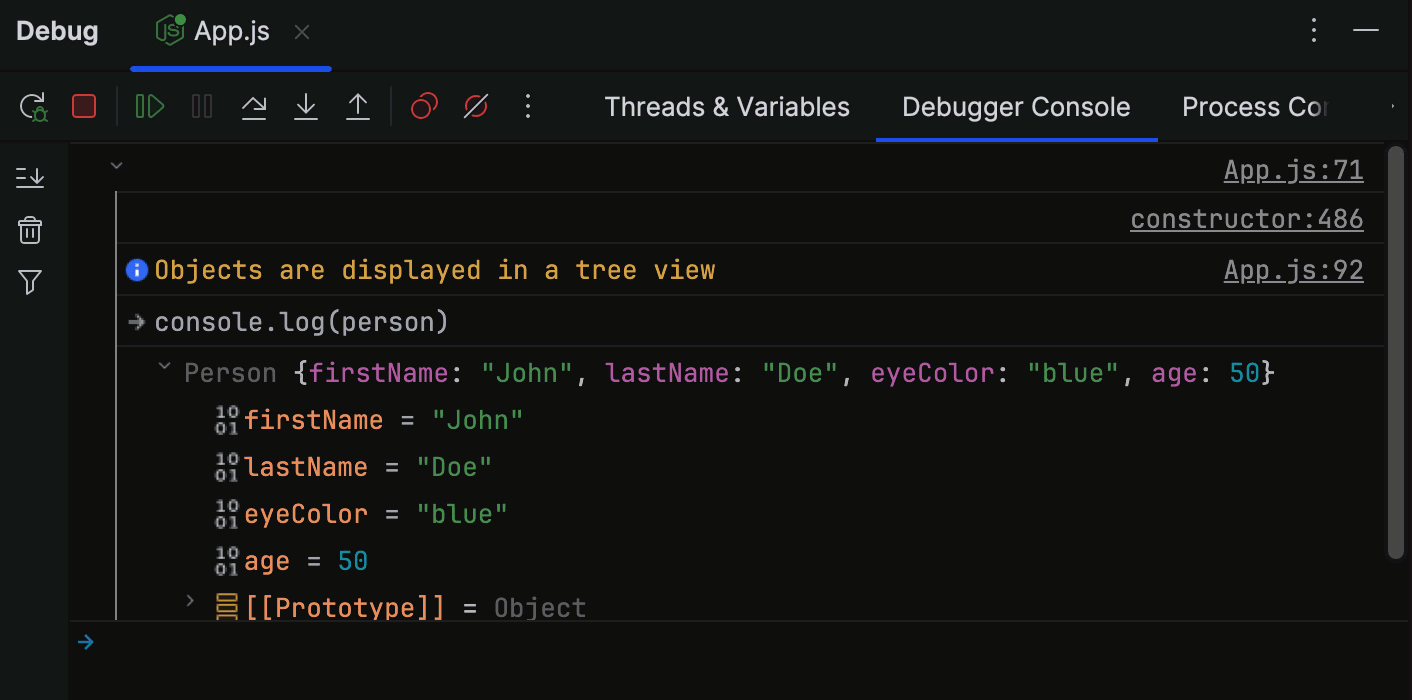Switch to the Threads & Variables tab
Screen dimensions: 1412x700
point(726,106)
